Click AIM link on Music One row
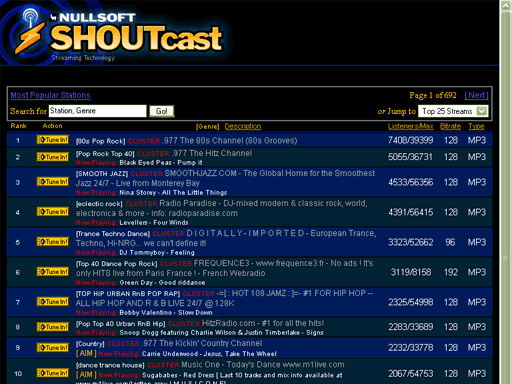This screenshot has width=512, height=384. (86, 375)
